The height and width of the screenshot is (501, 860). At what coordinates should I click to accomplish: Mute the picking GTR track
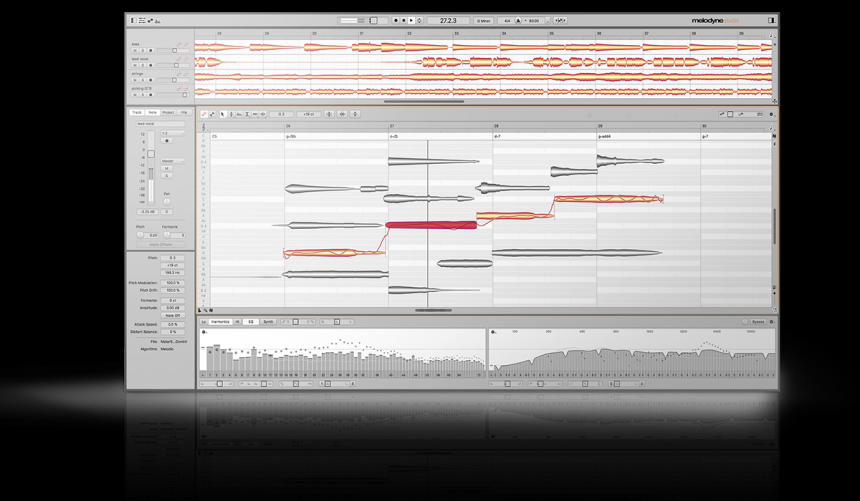(134, 95)
